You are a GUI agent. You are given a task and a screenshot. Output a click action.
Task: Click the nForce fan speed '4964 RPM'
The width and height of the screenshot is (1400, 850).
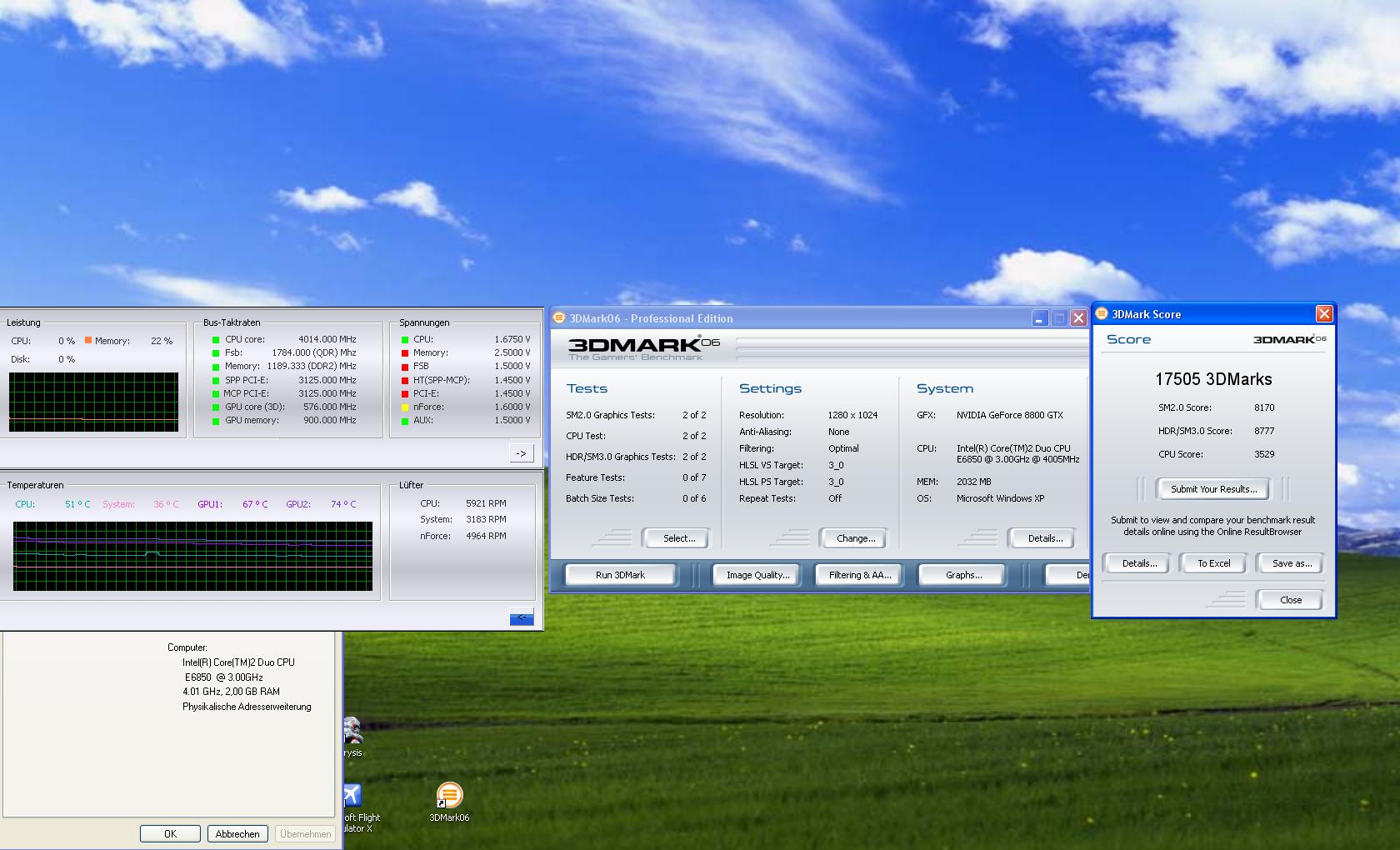[486, 536]
